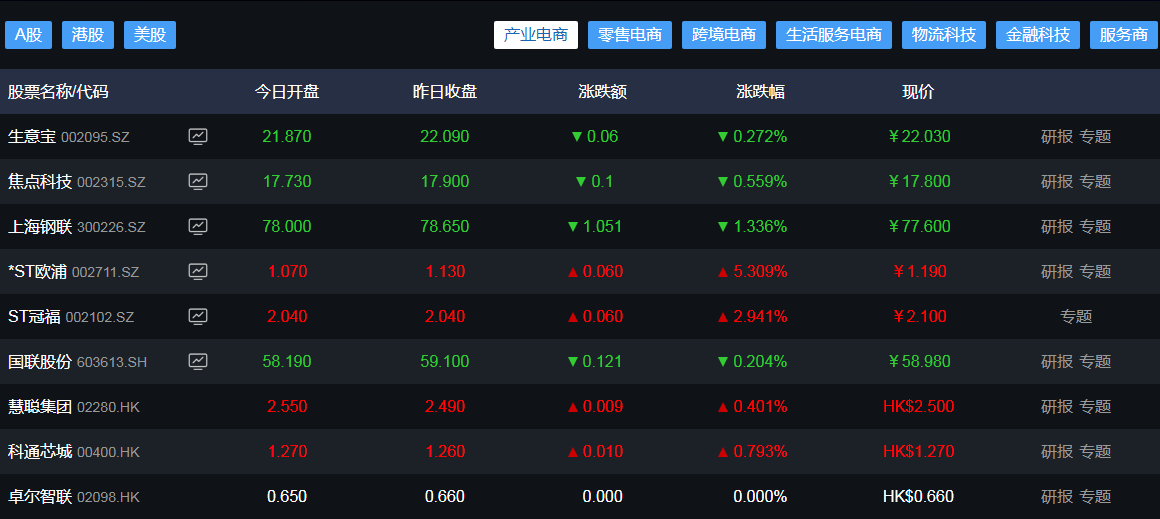The height and width of the screenshot is (519, 1160).
Task: Open 研报 link for *ST欧浦
Action: click(x=1056, y=272)
